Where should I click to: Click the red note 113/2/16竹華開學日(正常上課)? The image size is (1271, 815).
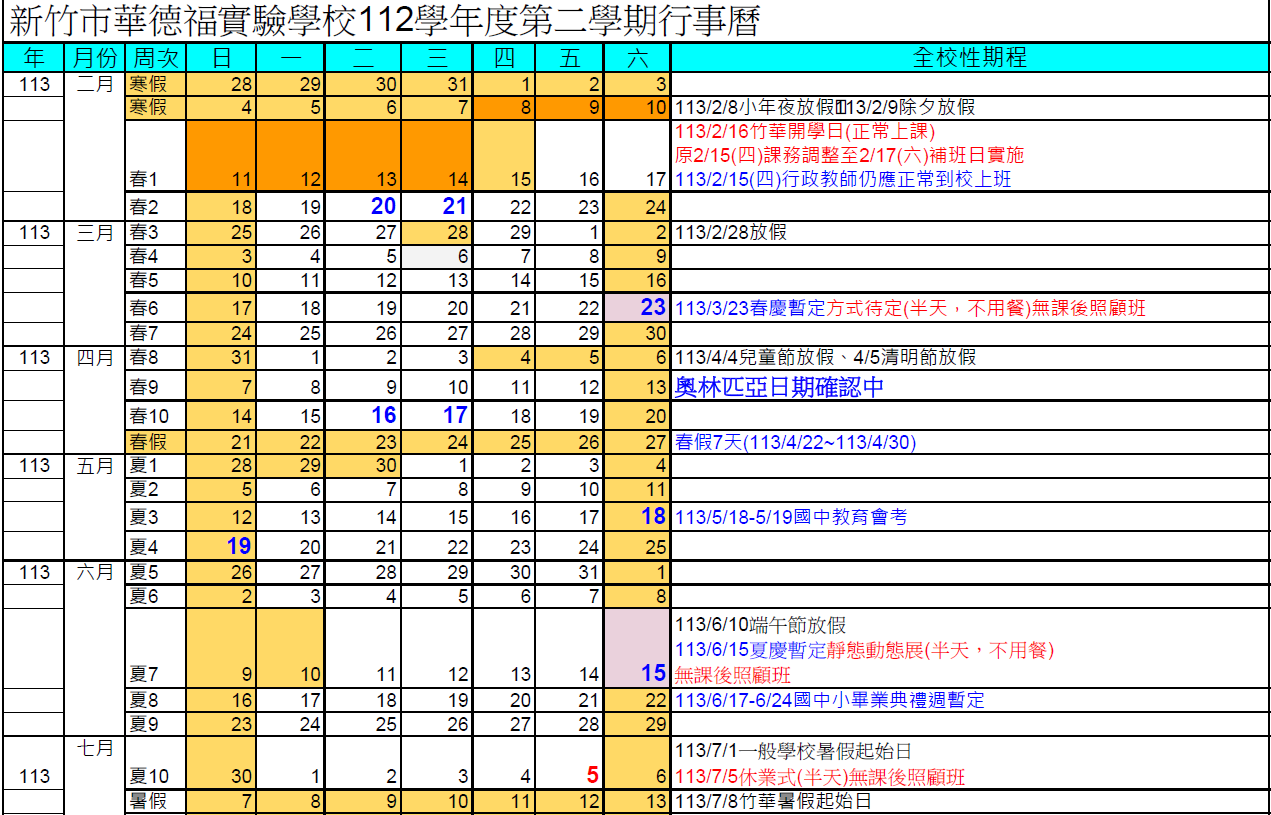pos(805,131)
